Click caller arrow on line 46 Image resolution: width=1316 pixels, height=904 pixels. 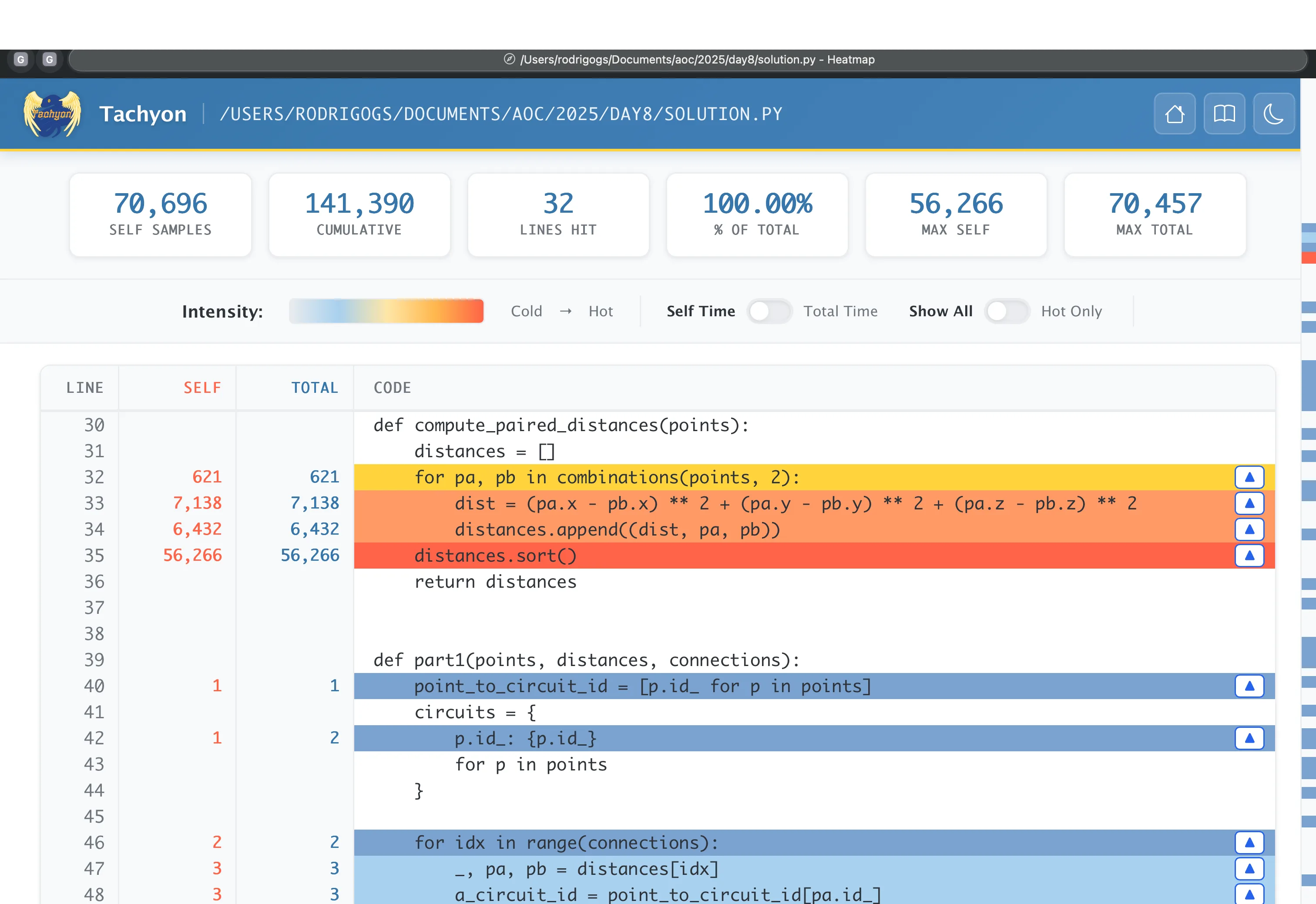1249,843
